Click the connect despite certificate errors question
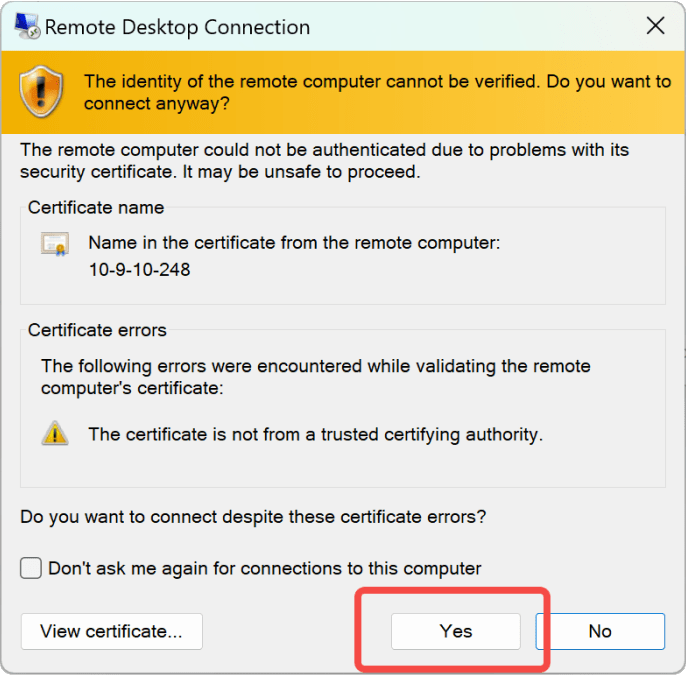This screenshot has width=686, height=675. point(253,517)
